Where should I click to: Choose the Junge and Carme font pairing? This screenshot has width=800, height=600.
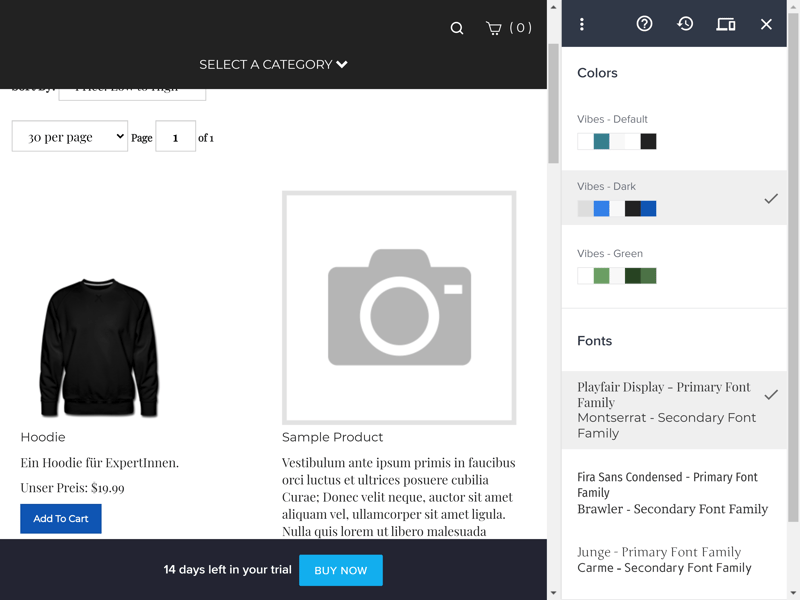pyautogui.click(x=673, y=560)
